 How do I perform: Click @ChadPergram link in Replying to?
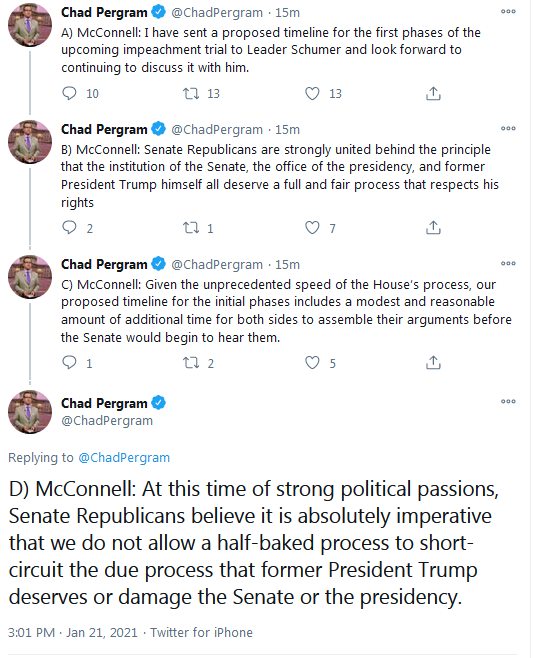point(124,457)
